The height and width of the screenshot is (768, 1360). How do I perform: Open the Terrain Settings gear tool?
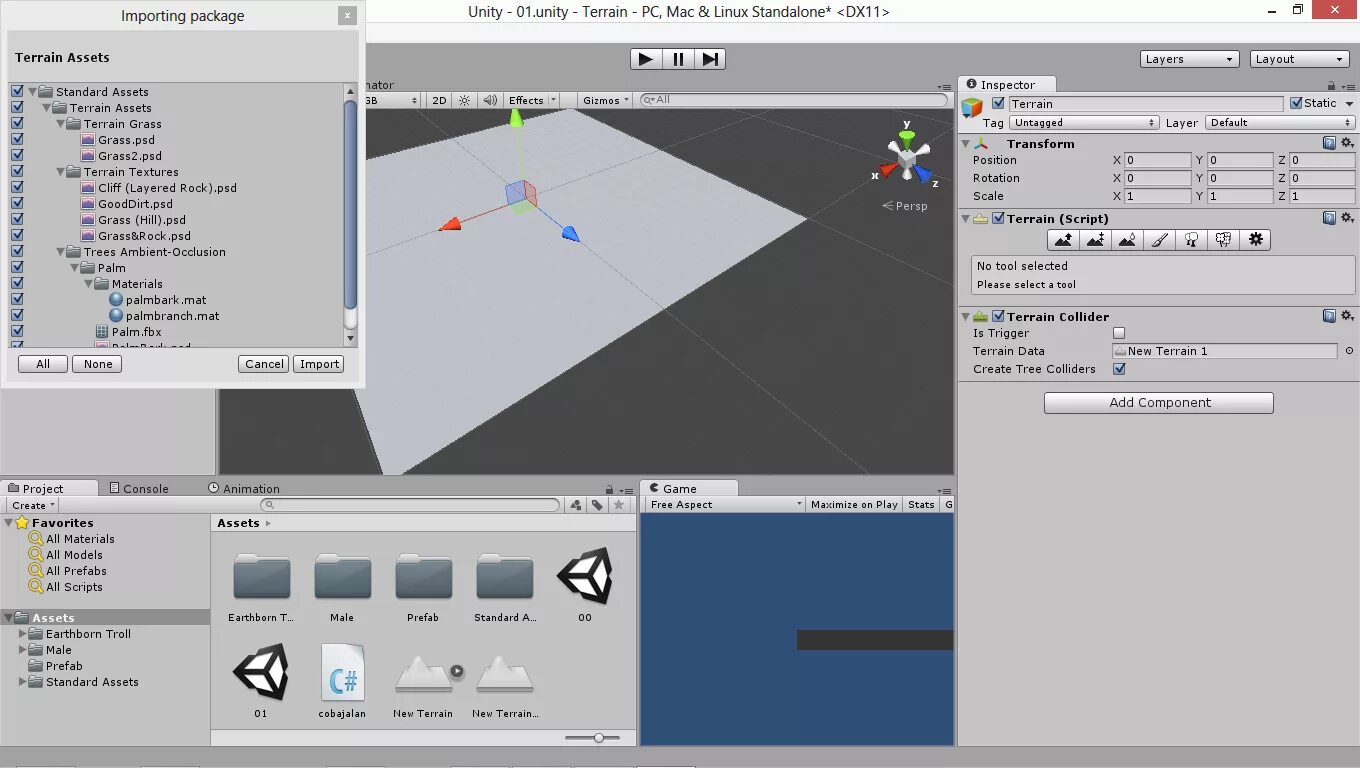click(x=1256, y=240)
